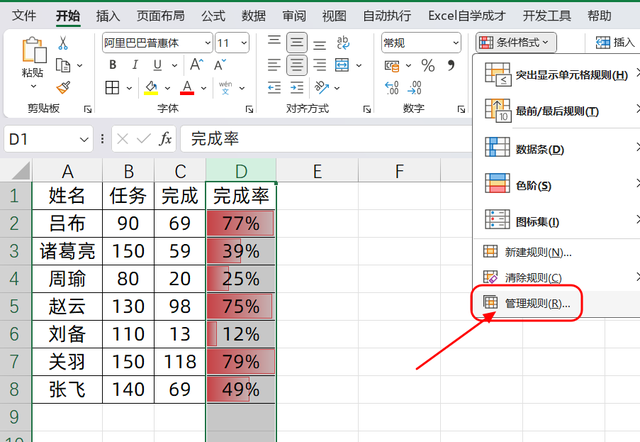Switch to the 插入 tab
Screen dimensions: 640x442
[x=108, y=16]
